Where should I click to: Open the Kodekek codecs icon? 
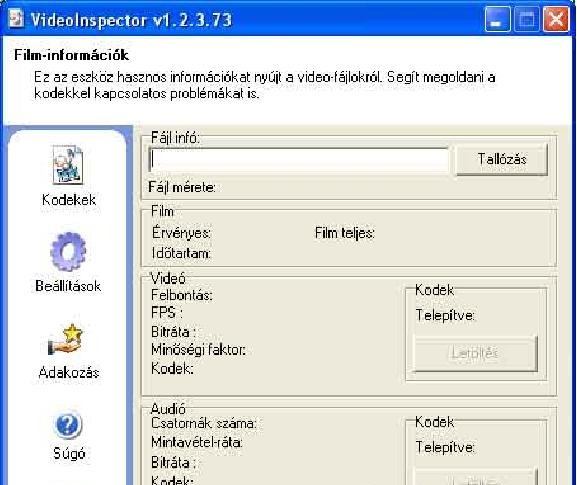click(x=68, y=164)
